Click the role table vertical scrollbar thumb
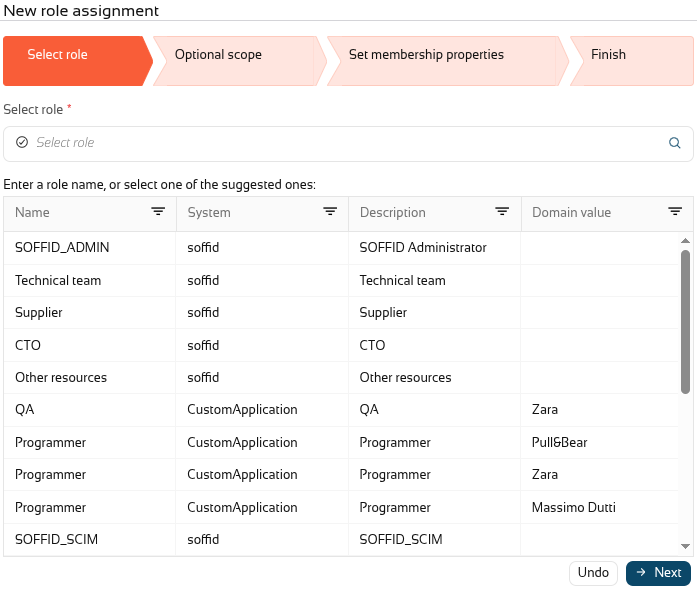The height and width of the screenshot is (589, 697). (685, 322)
